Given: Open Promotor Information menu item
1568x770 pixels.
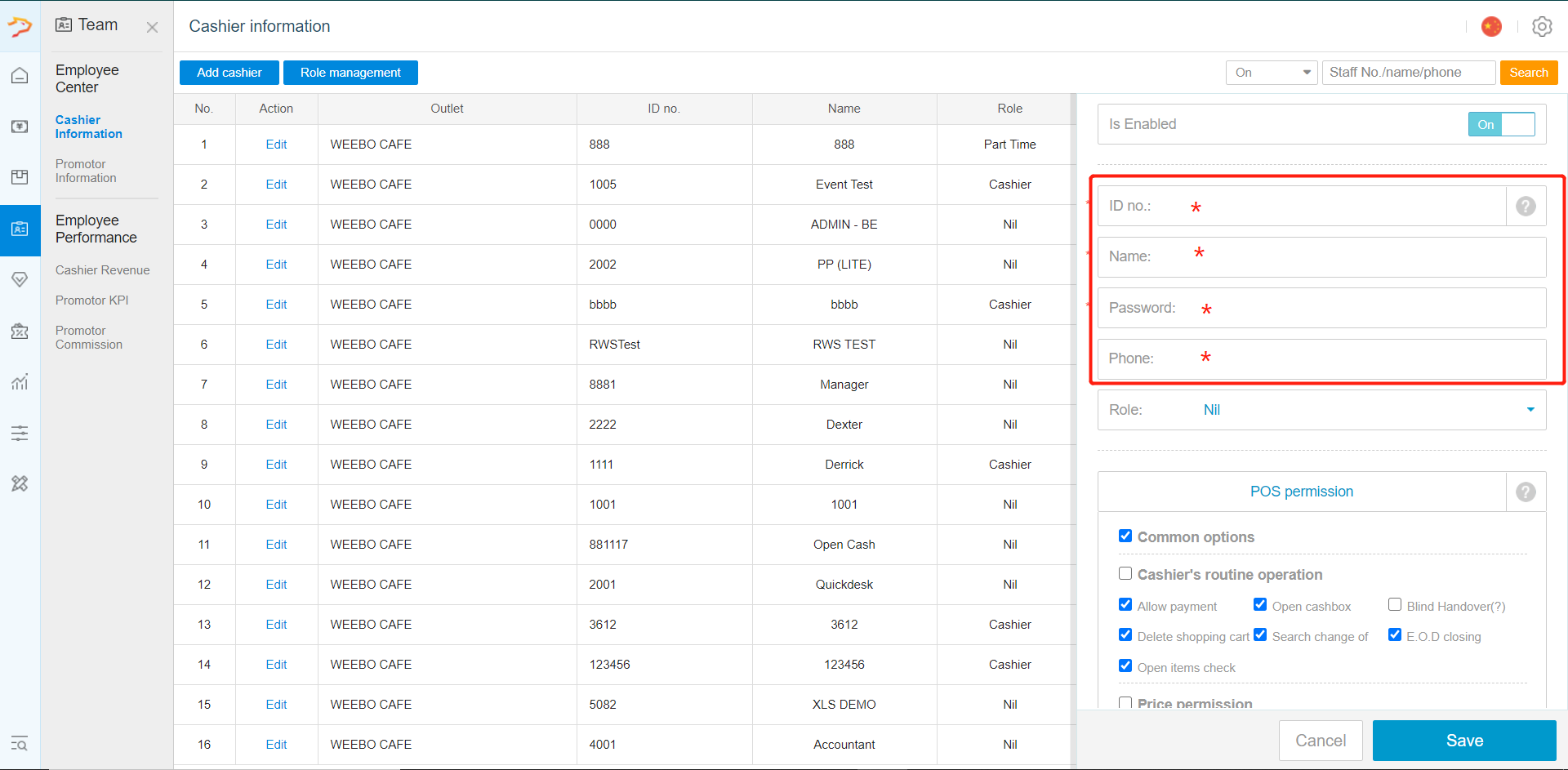Looking at the screenshot, I should pyautogui.click(x=86, y=171).
